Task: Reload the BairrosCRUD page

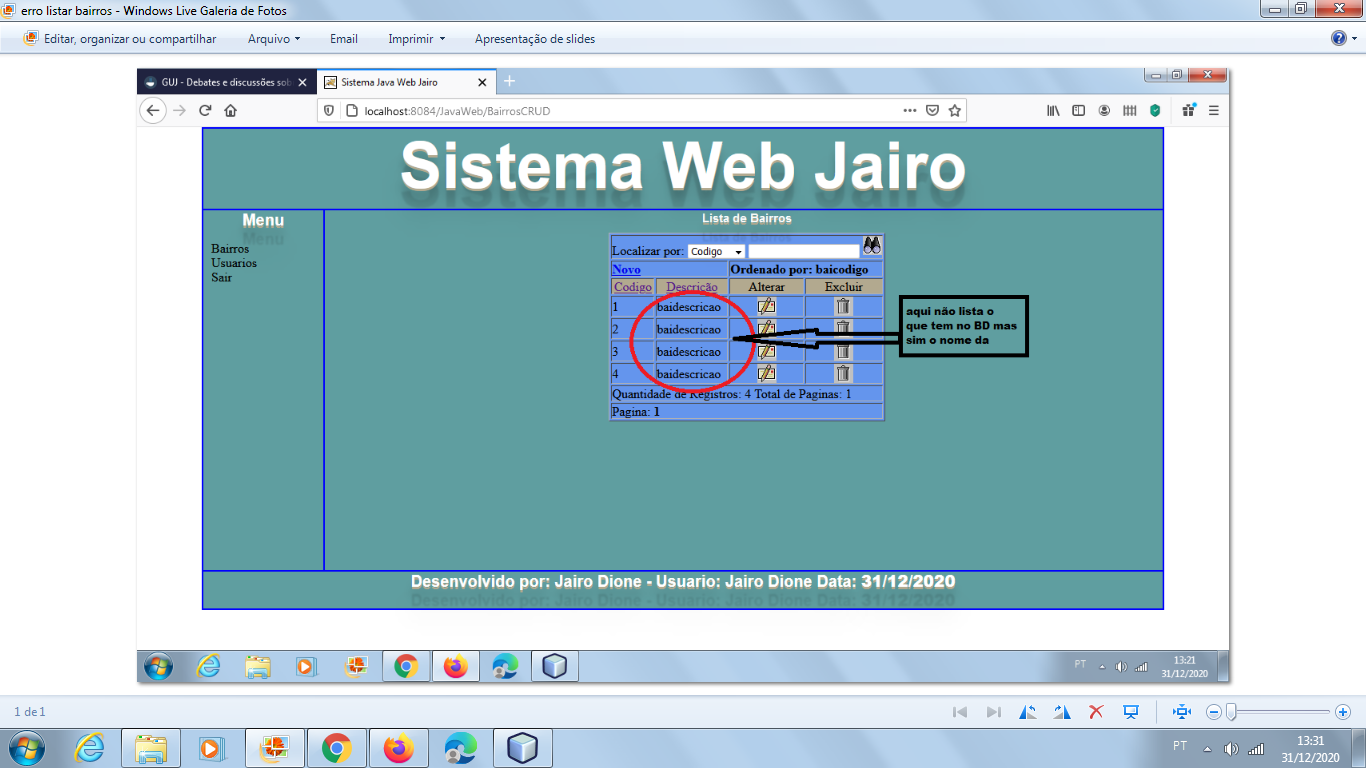Action: tap(206, 111)
